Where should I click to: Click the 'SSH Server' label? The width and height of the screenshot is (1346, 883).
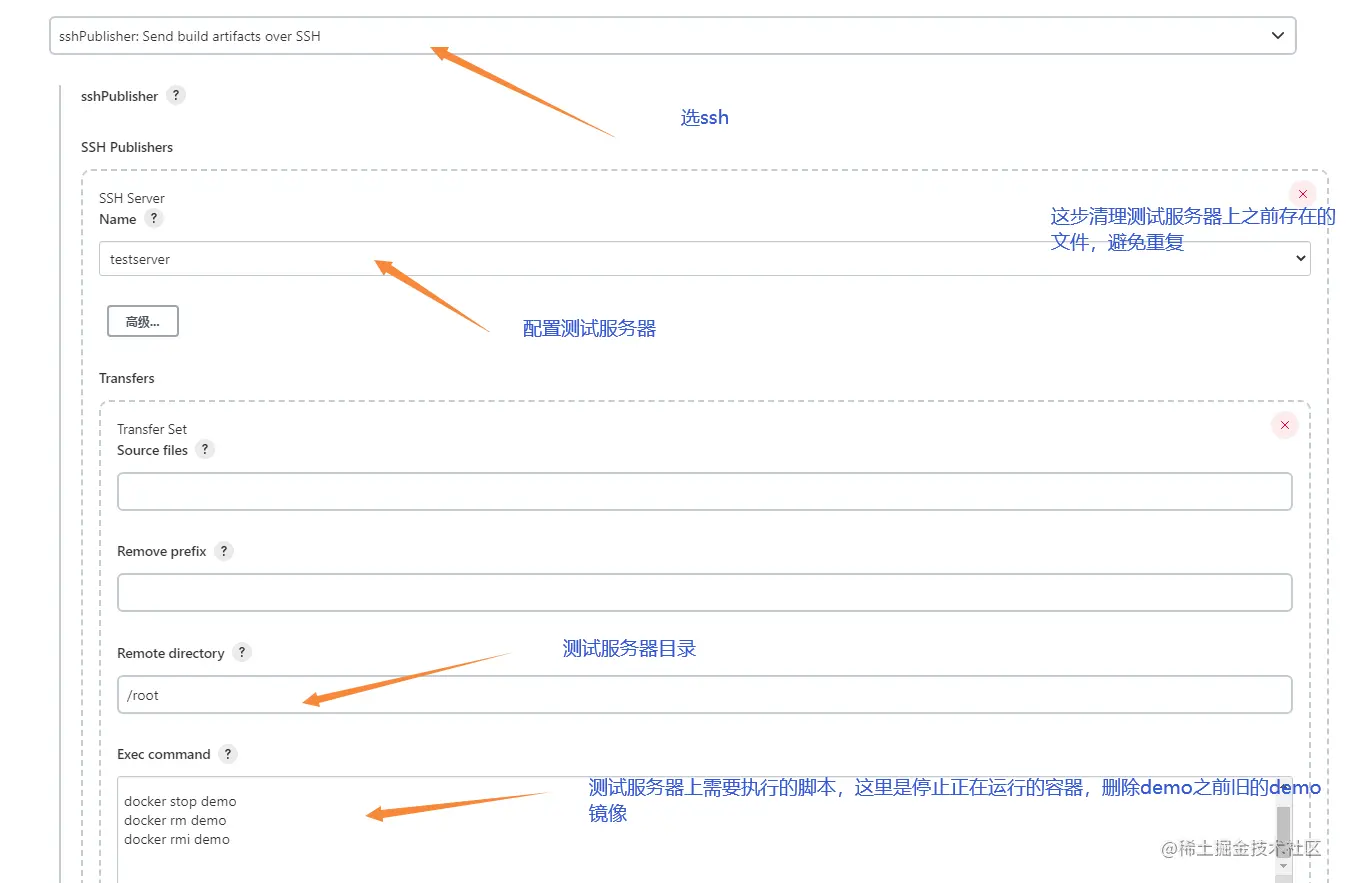(x=132, y=198)
